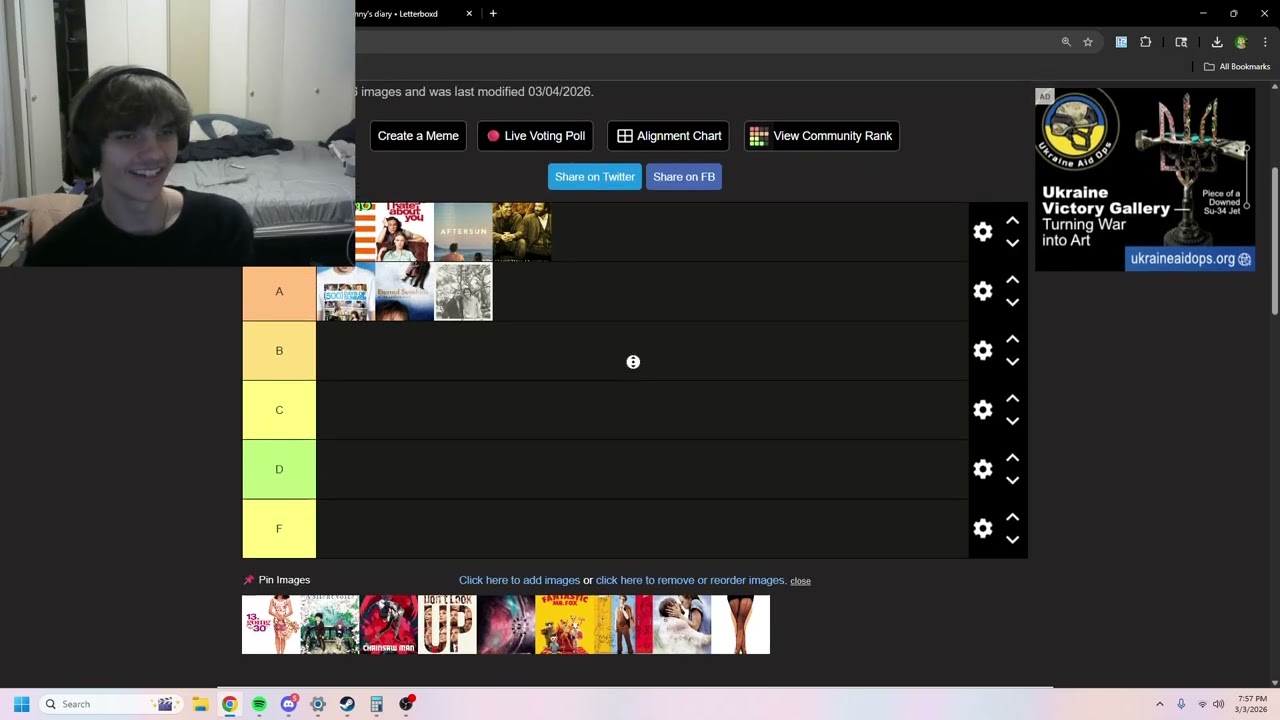
Task: Pick the Interstellar space poster thumbnail
Action: 506,625
